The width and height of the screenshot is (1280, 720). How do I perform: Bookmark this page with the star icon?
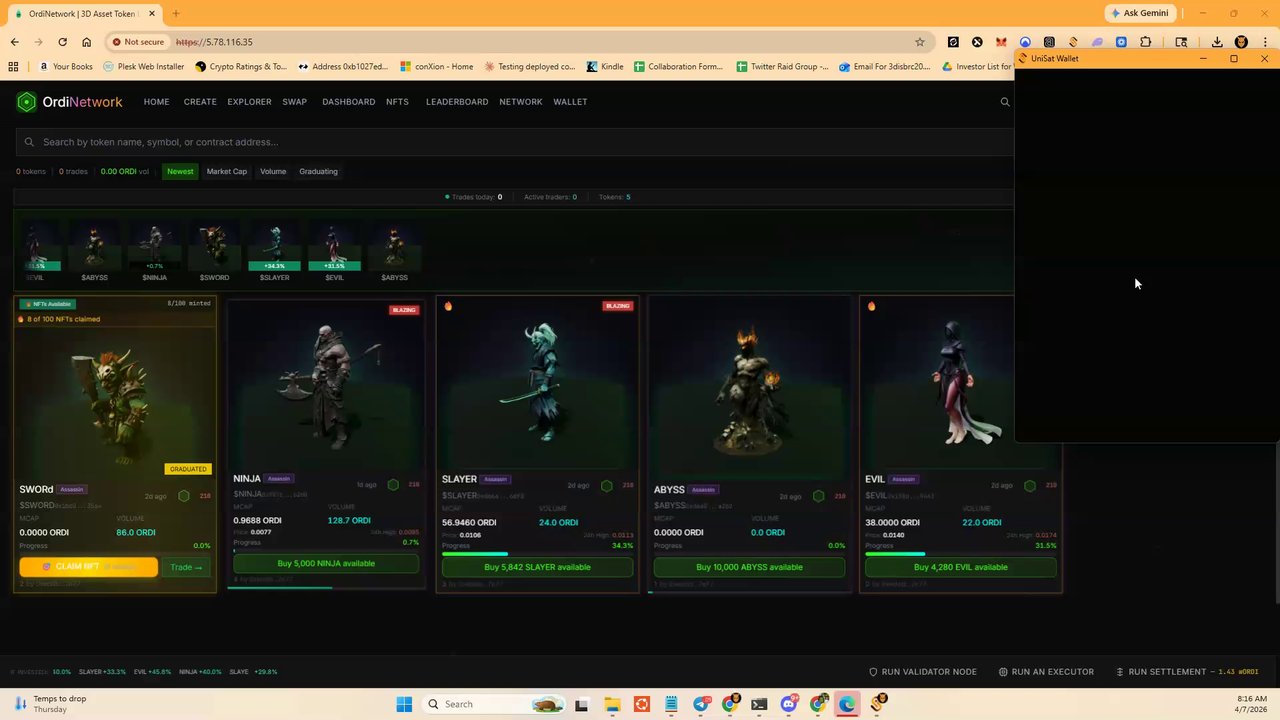point(920,42)
